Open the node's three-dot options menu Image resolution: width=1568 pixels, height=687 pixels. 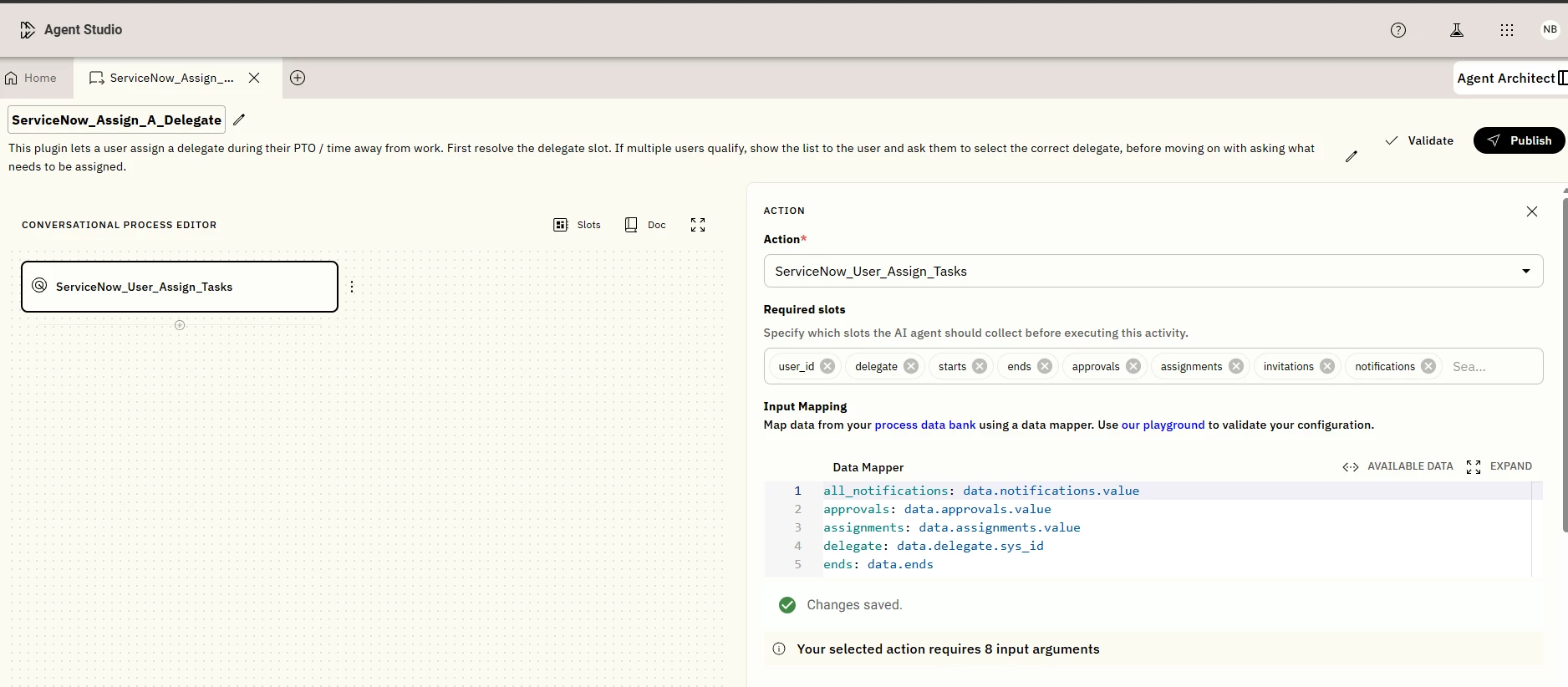point(352,287)
